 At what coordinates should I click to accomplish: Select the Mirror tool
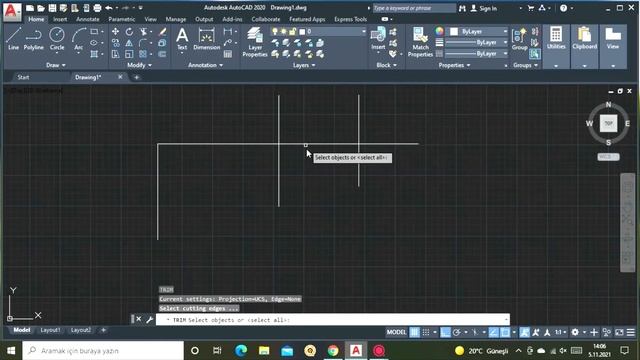click(x=129, y=42)
